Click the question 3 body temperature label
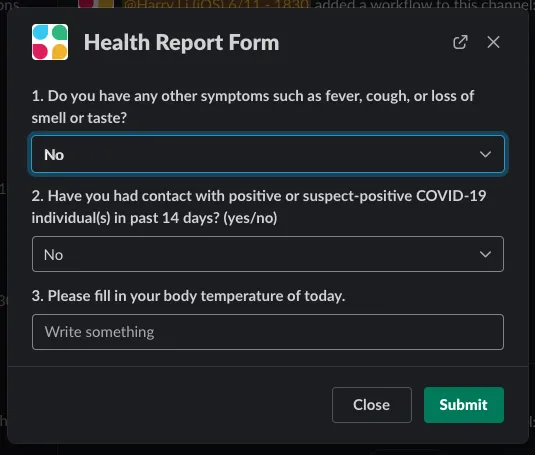This screenshot has width=535, height=455. click(x=188, y=296)
